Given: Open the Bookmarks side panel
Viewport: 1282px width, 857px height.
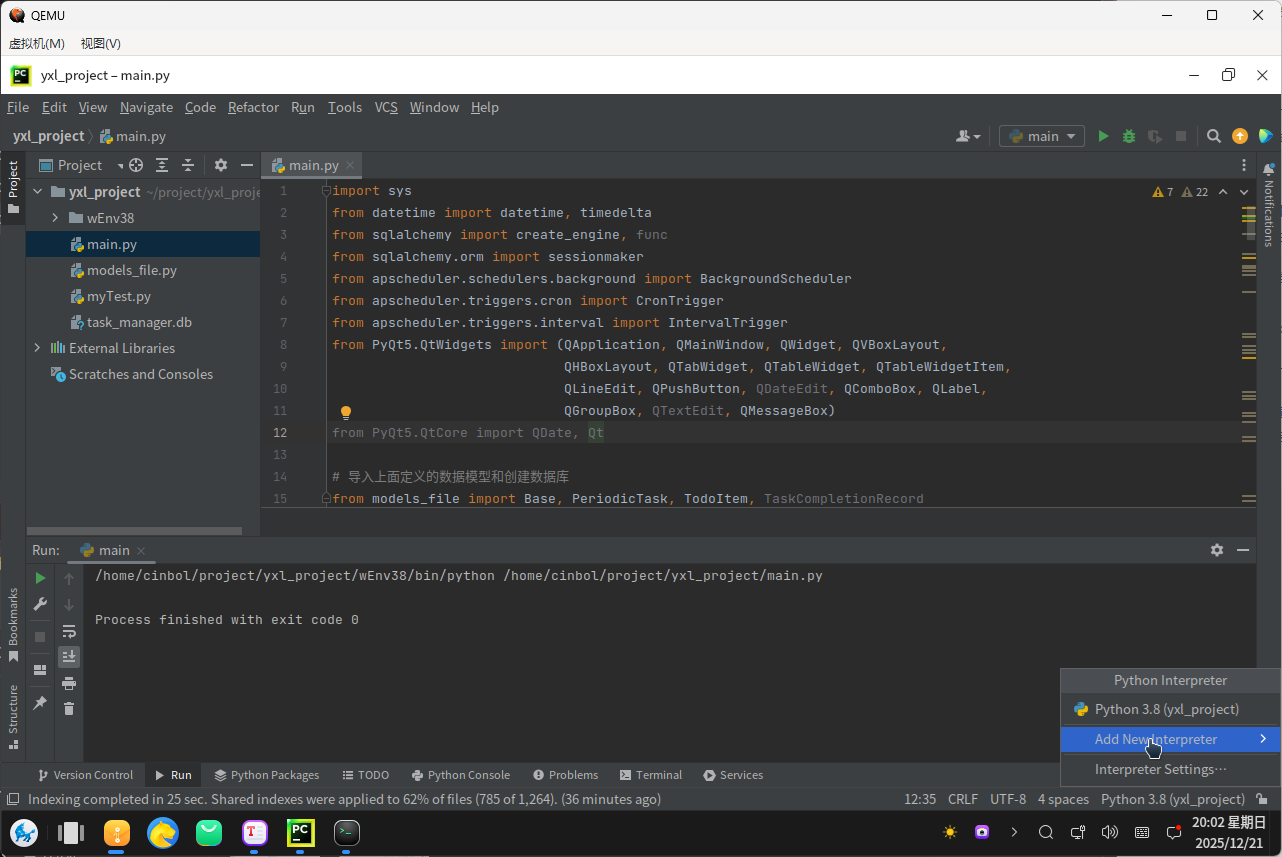Looking at the screenshot, I should coord(13,625).
